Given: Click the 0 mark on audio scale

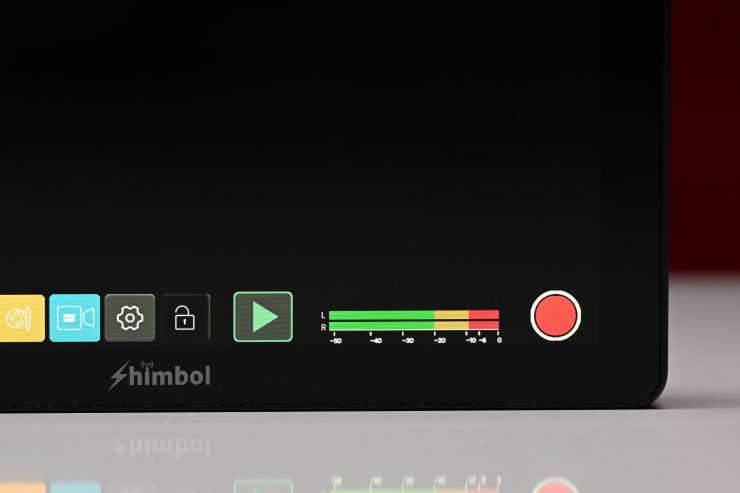Looking at the screenshot, I should [x=499, y=340].
